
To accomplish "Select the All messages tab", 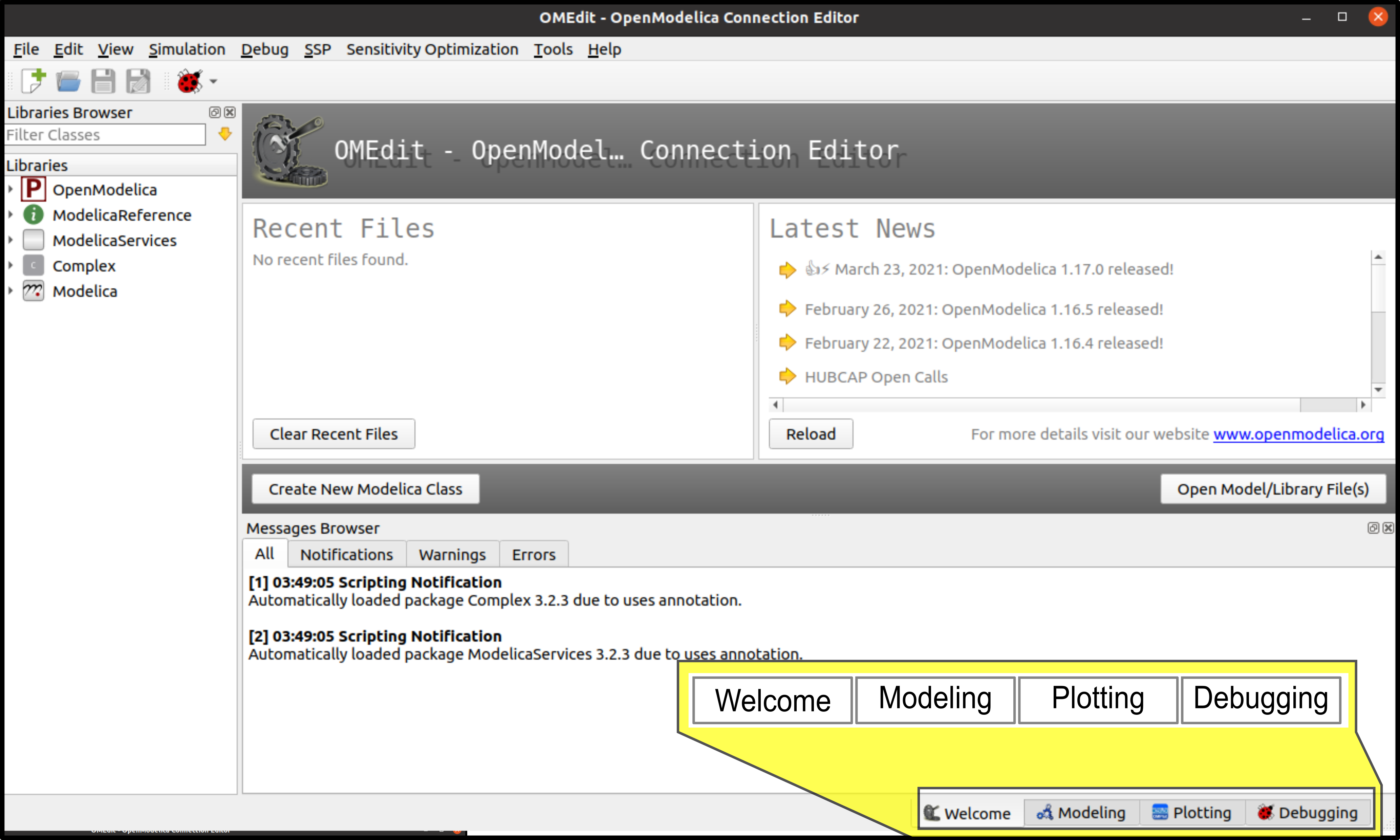I will pyautogui.click(x=264, y=554).
